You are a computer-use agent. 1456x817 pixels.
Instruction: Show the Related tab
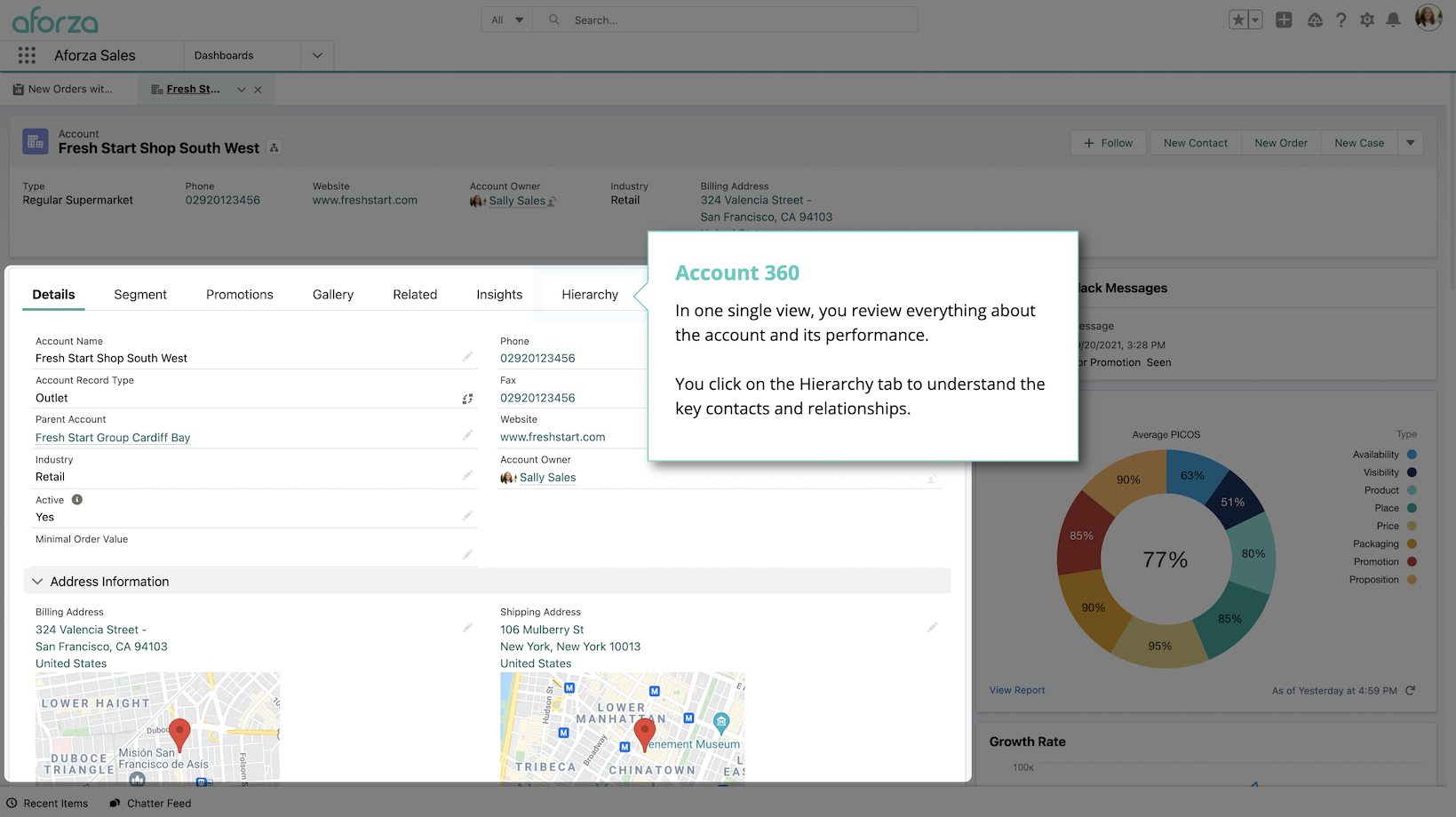(x=415, y=295)
